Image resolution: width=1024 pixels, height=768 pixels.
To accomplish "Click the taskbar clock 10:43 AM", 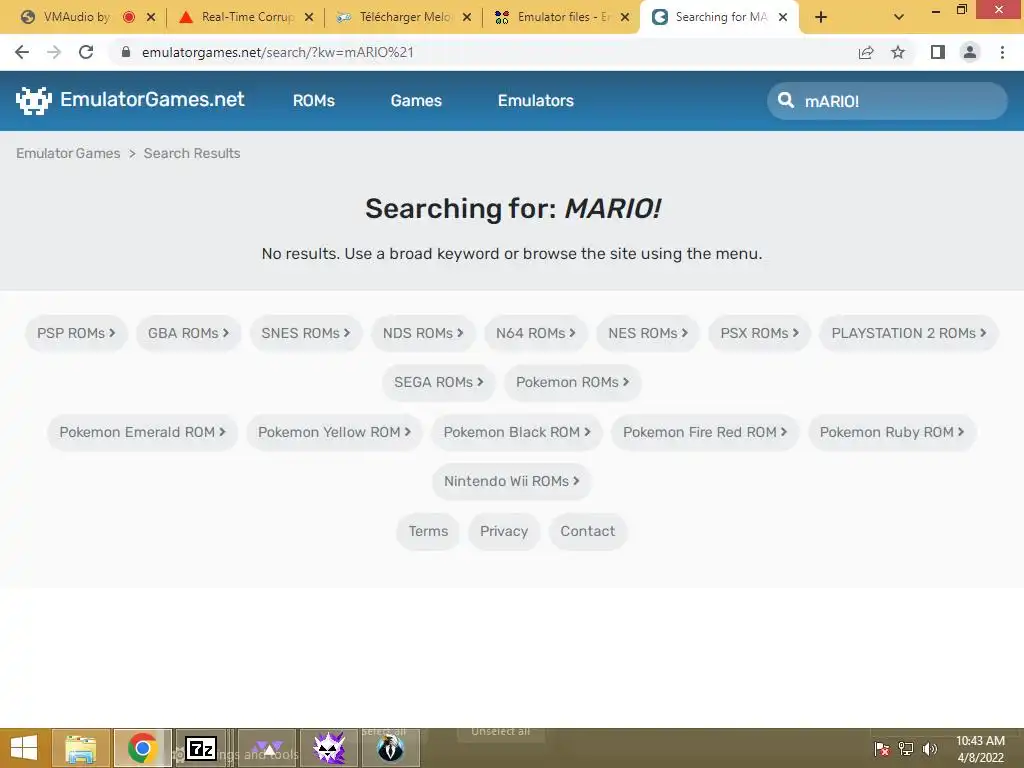I will (980, 749).
